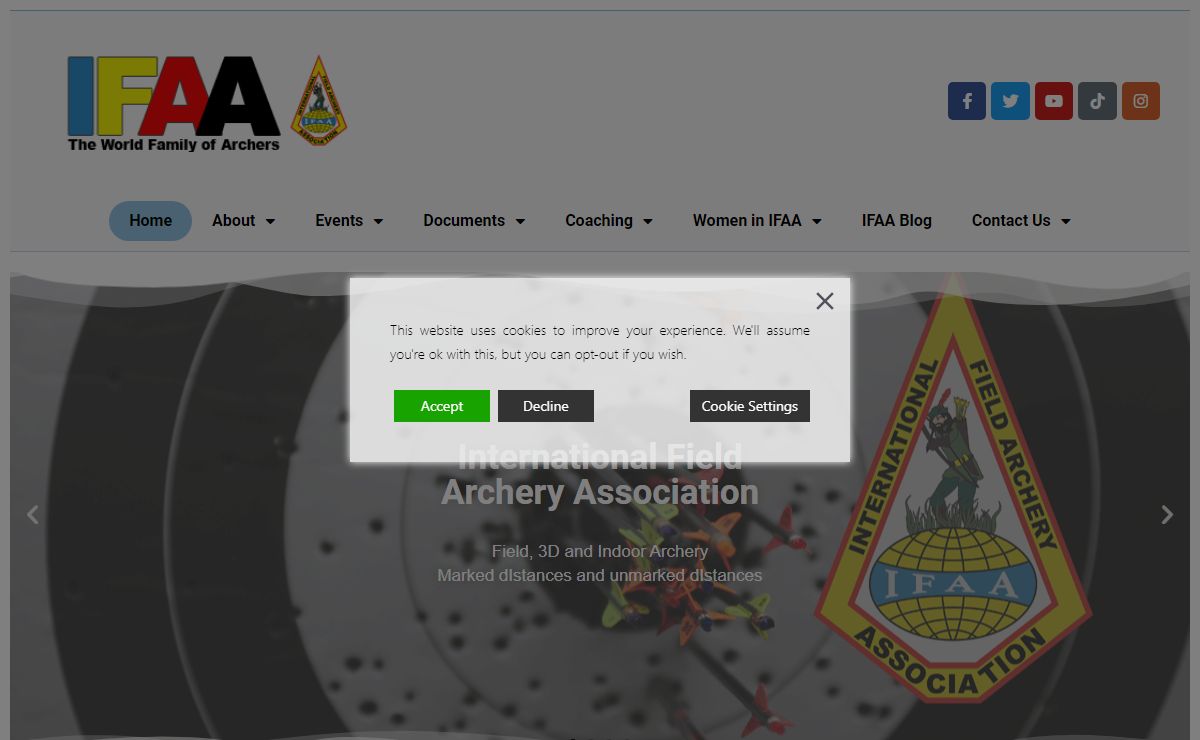Go to previous slide with left arrow
The image size is (1200, 740).
tap(33, 514)
